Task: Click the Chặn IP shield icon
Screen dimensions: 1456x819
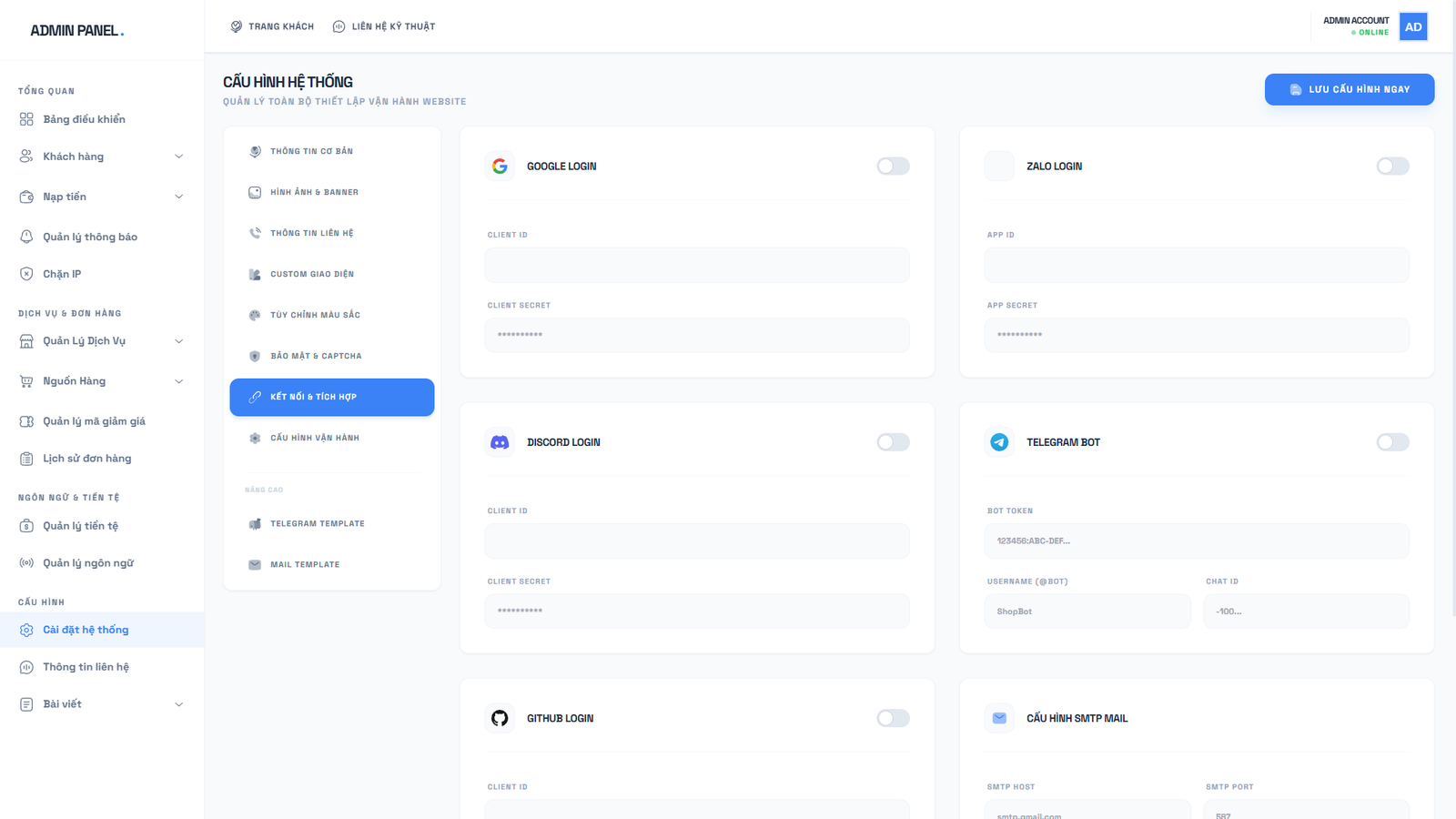Action: click(x=26, y=274)
